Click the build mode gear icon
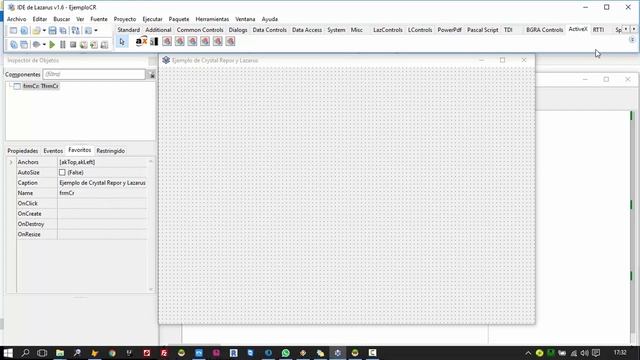 pos(36,44)
